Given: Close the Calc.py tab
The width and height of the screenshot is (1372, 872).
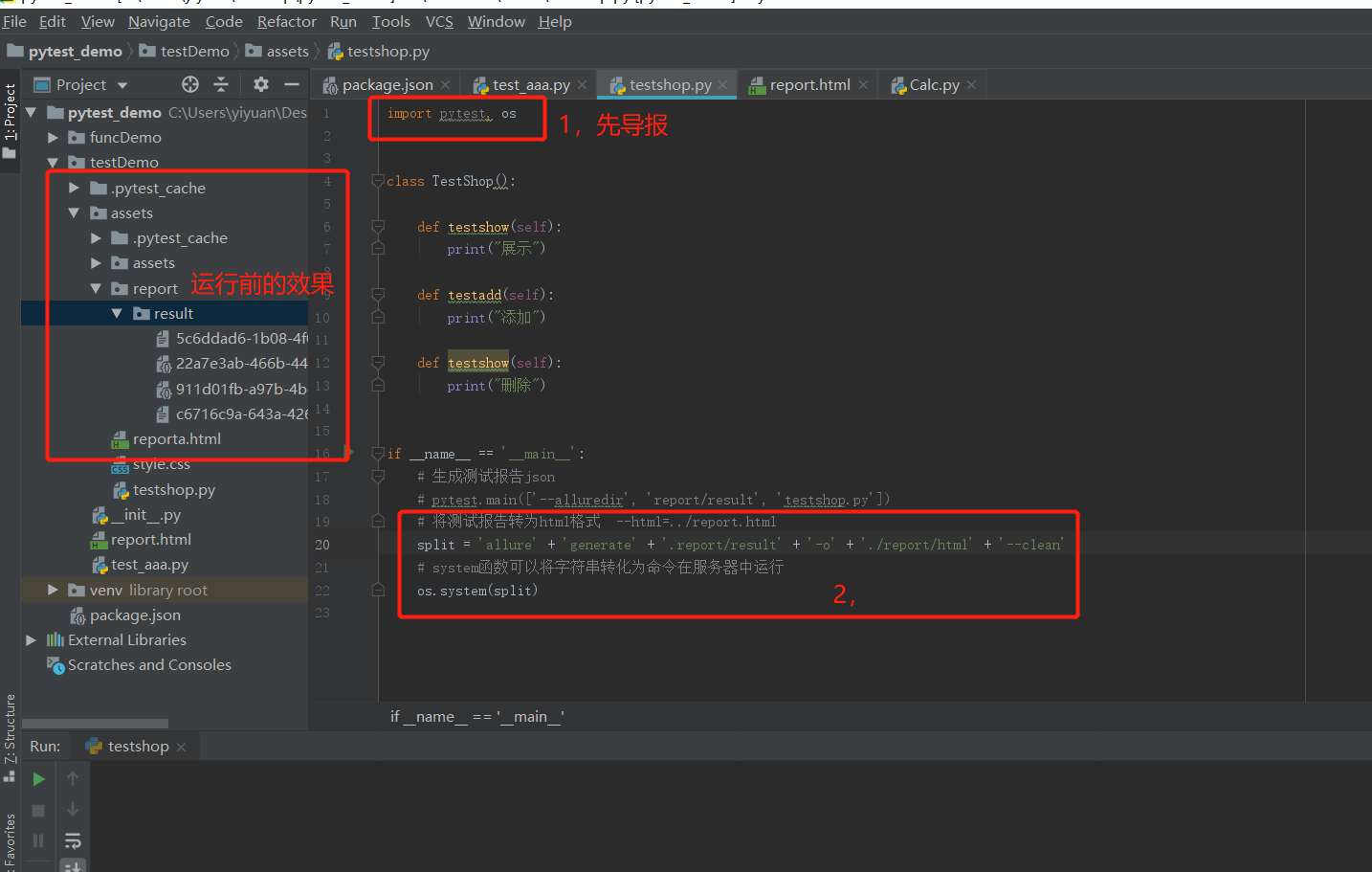Looking at the screenshot, I should tap(972, 85).
